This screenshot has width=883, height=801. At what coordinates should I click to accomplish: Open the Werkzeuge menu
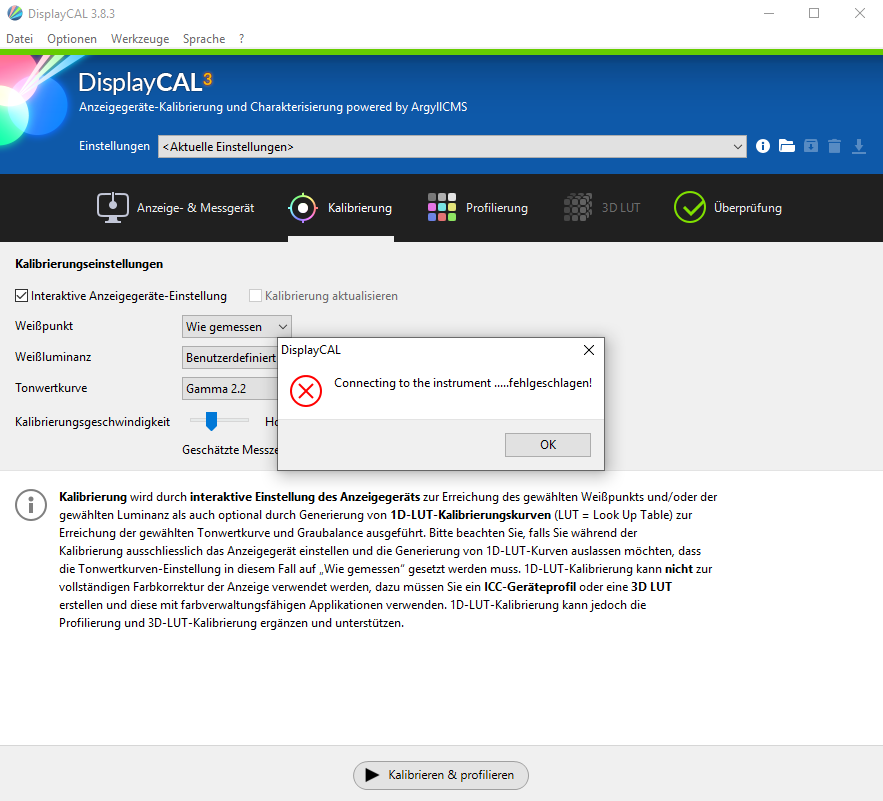(140, 39)
